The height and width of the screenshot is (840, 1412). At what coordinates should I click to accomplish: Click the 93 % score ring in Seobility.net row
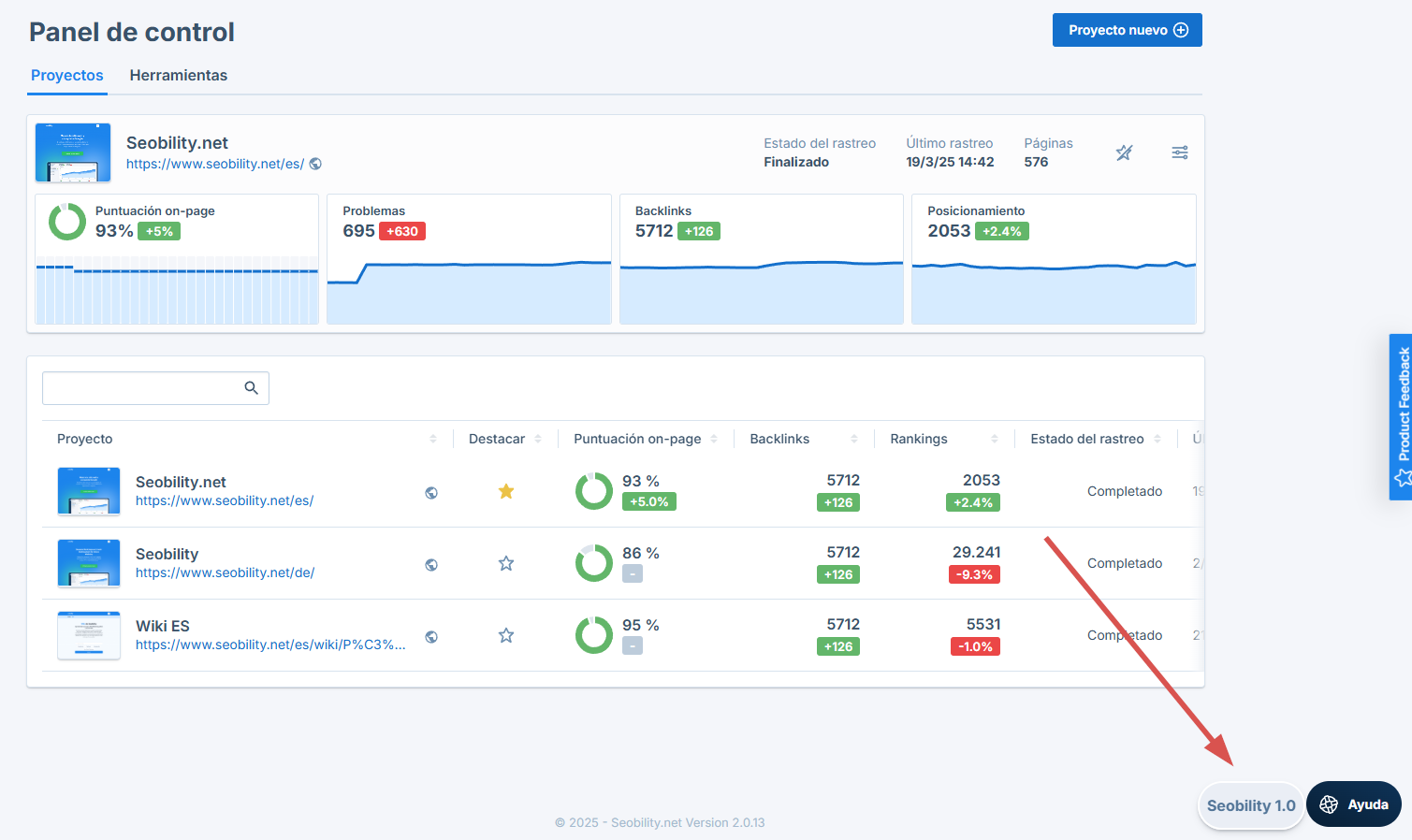coord(594,491)
